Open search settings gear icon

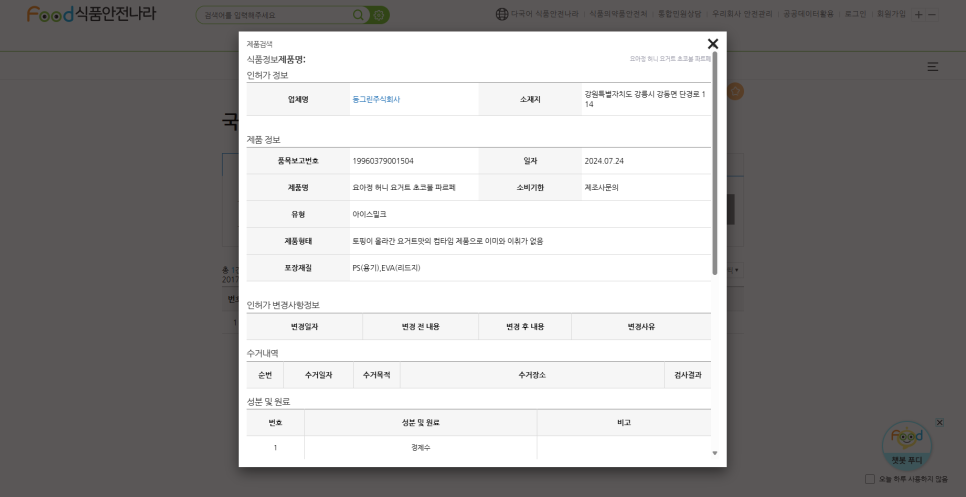click(378, 15)
